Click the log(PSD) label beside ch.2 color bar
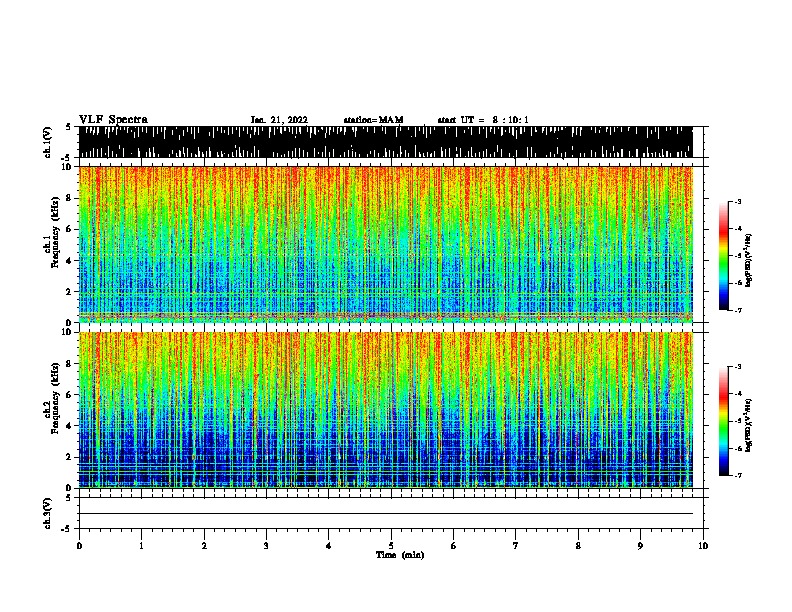This screenshot has height=612, width=792. point(749,425)
